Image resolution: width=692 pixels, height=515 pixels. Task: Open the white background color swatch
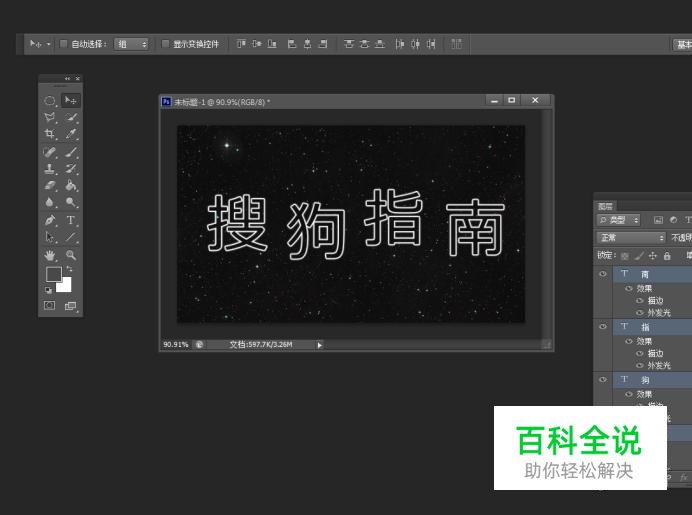(x=66, y=287)
